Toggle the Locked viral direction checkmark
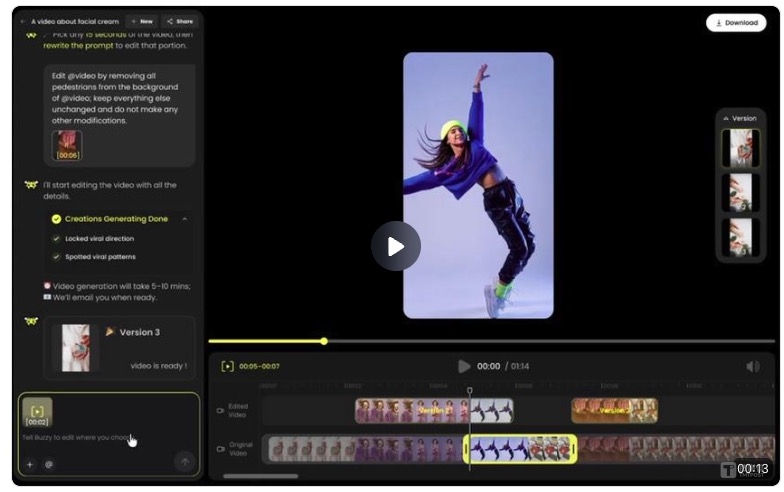Screen dimensions: 784x492 tap(56, 239)
